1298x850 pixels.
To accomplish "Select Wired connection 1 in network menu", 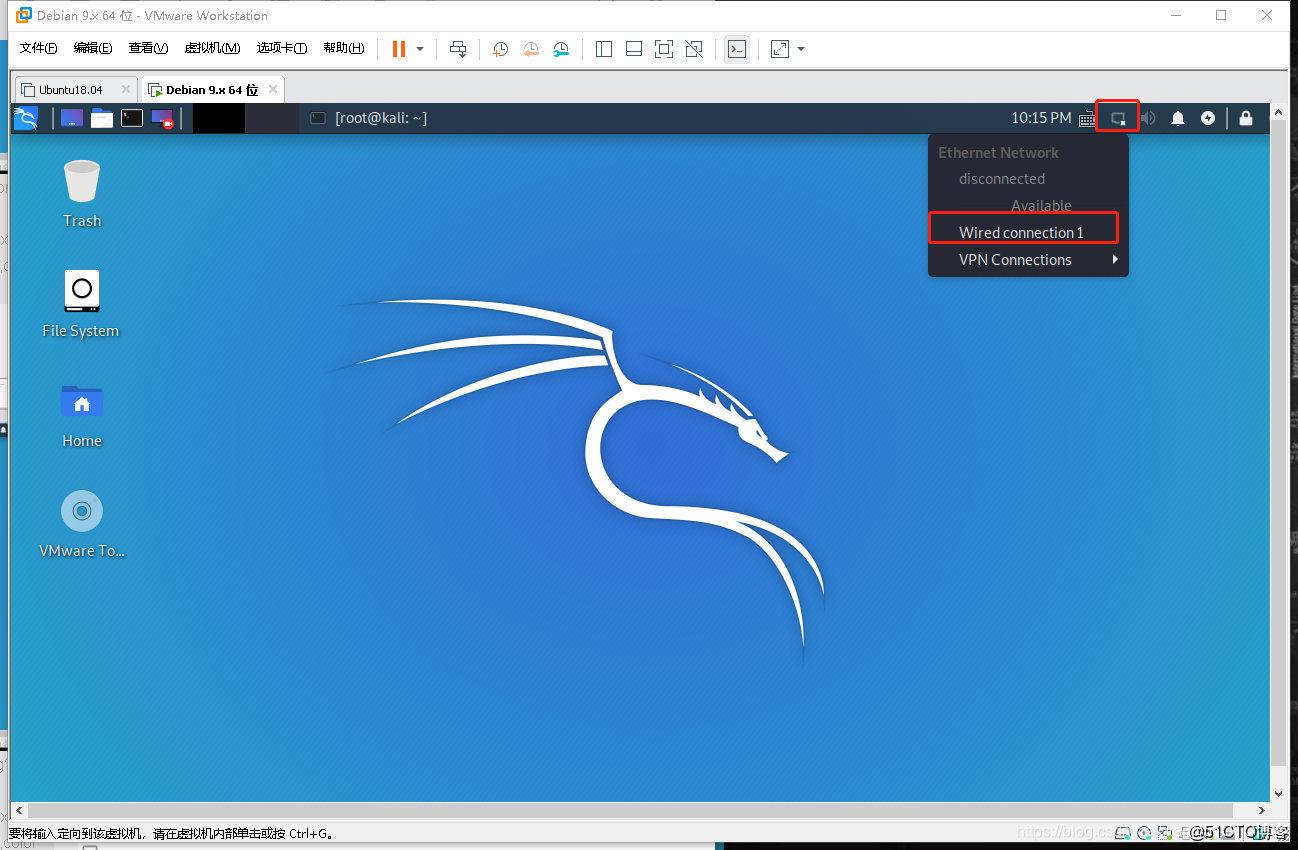I will [1022, 232].
